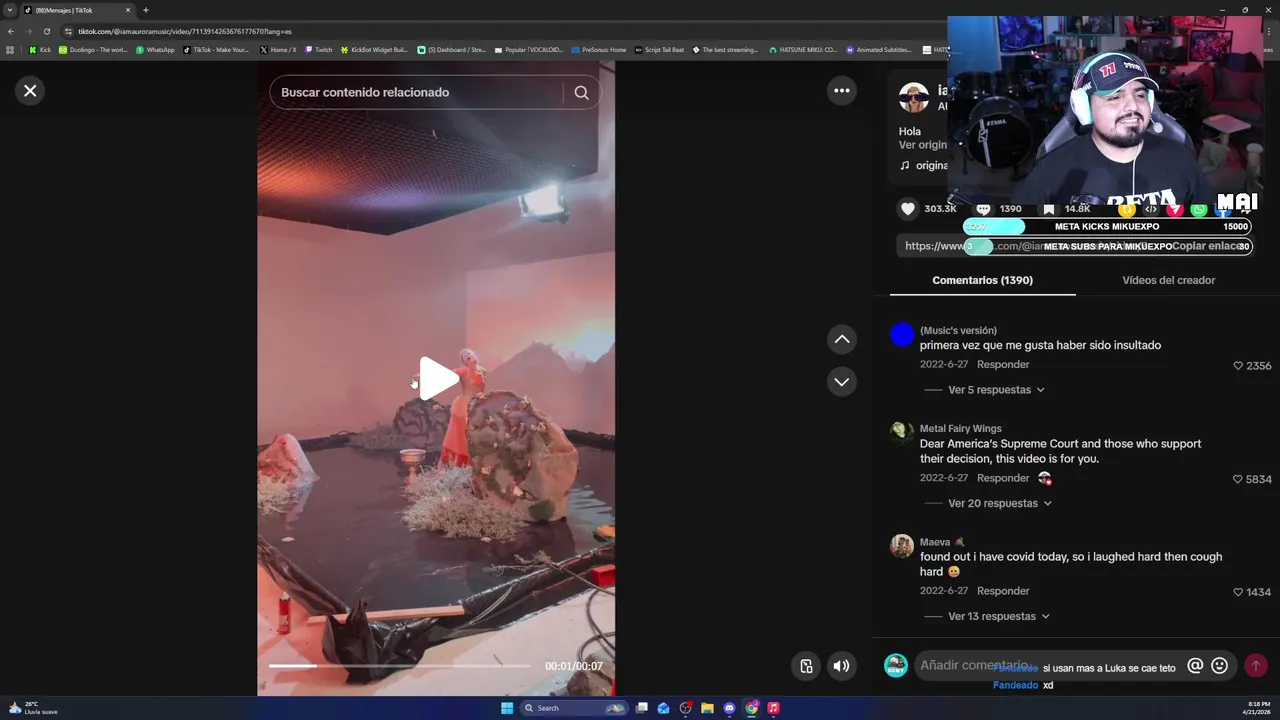The image size is (1280, 720).
Task: Open the video creator's profile avatar
Action: pyautogui.click(x=914, y=98)
